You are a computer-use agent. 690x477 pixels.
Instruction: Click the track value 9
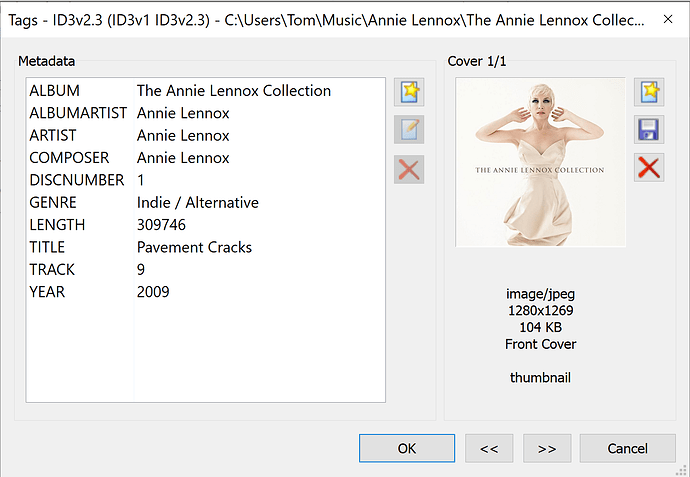pos(141,269)
